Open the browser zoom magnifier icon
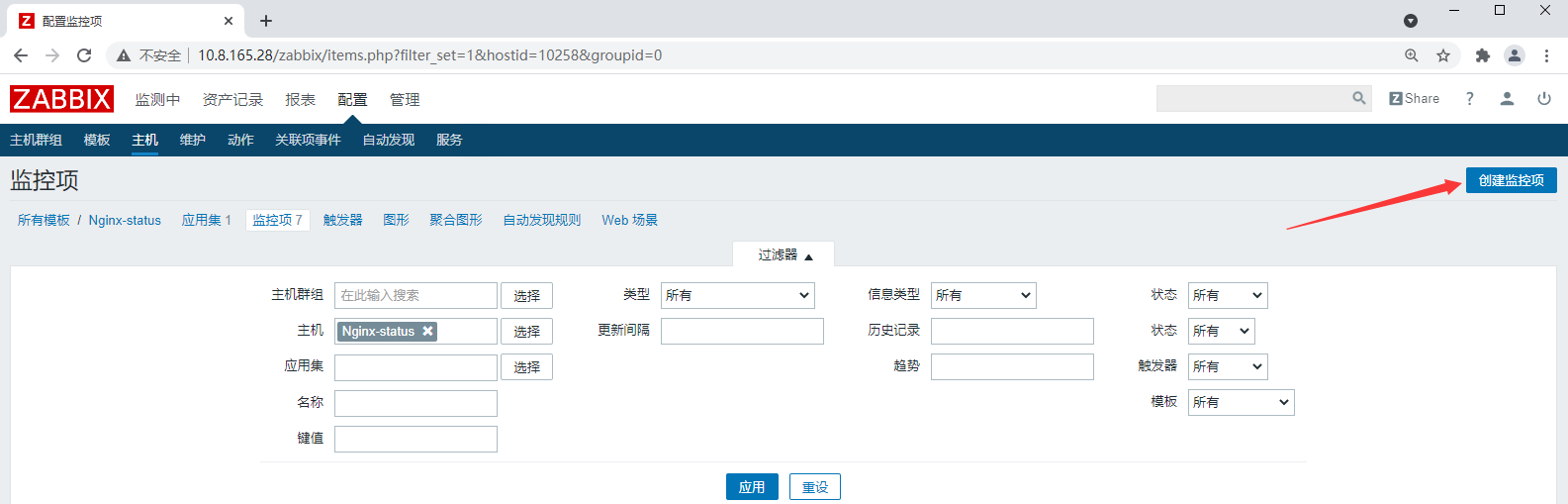 [1412, 55]
